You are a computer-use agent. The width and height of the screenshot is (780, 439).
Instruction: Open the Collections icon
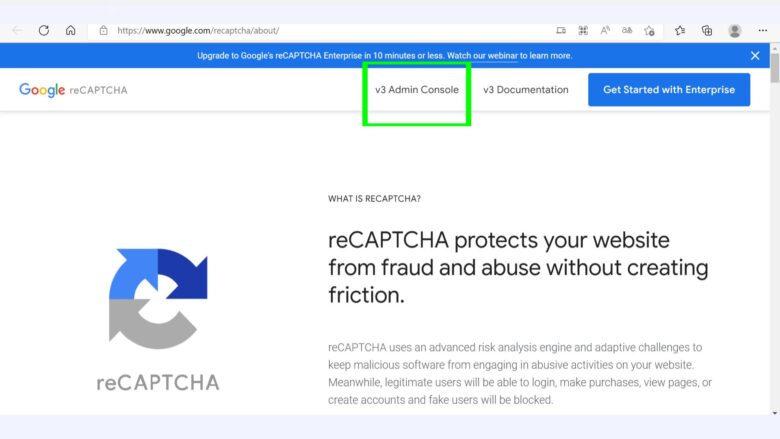pyautogui.click(x=707, y=30)
